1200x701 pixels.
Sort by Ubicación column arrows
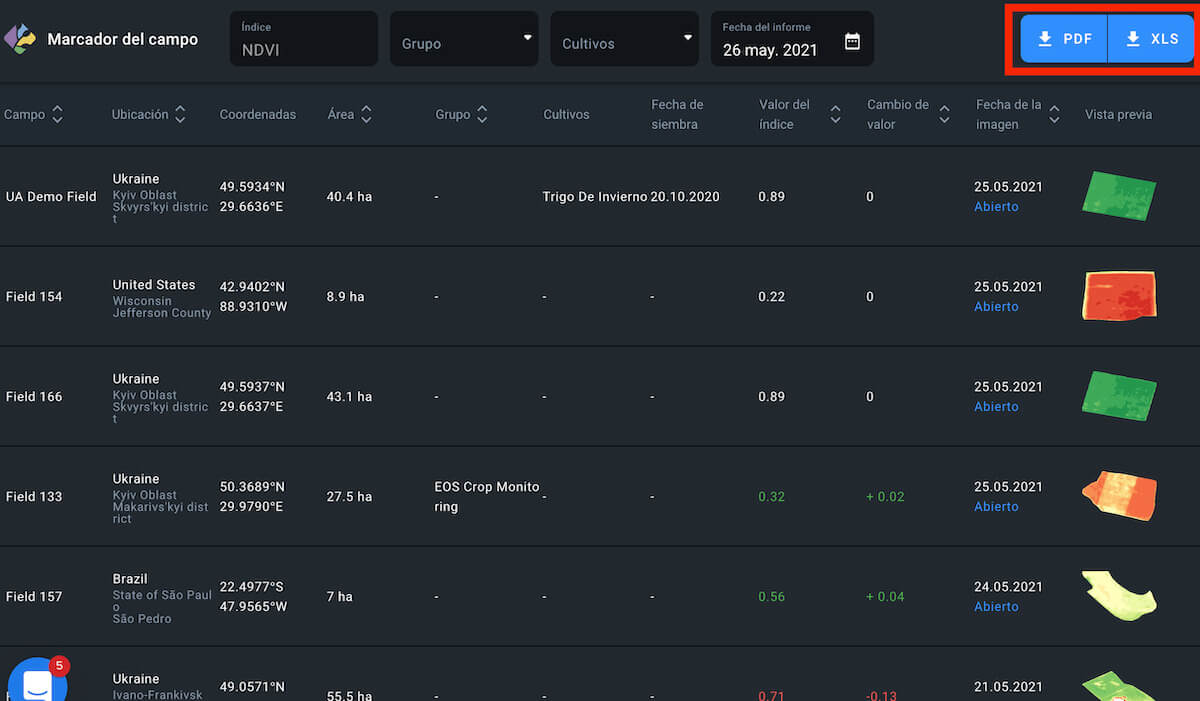180,115
